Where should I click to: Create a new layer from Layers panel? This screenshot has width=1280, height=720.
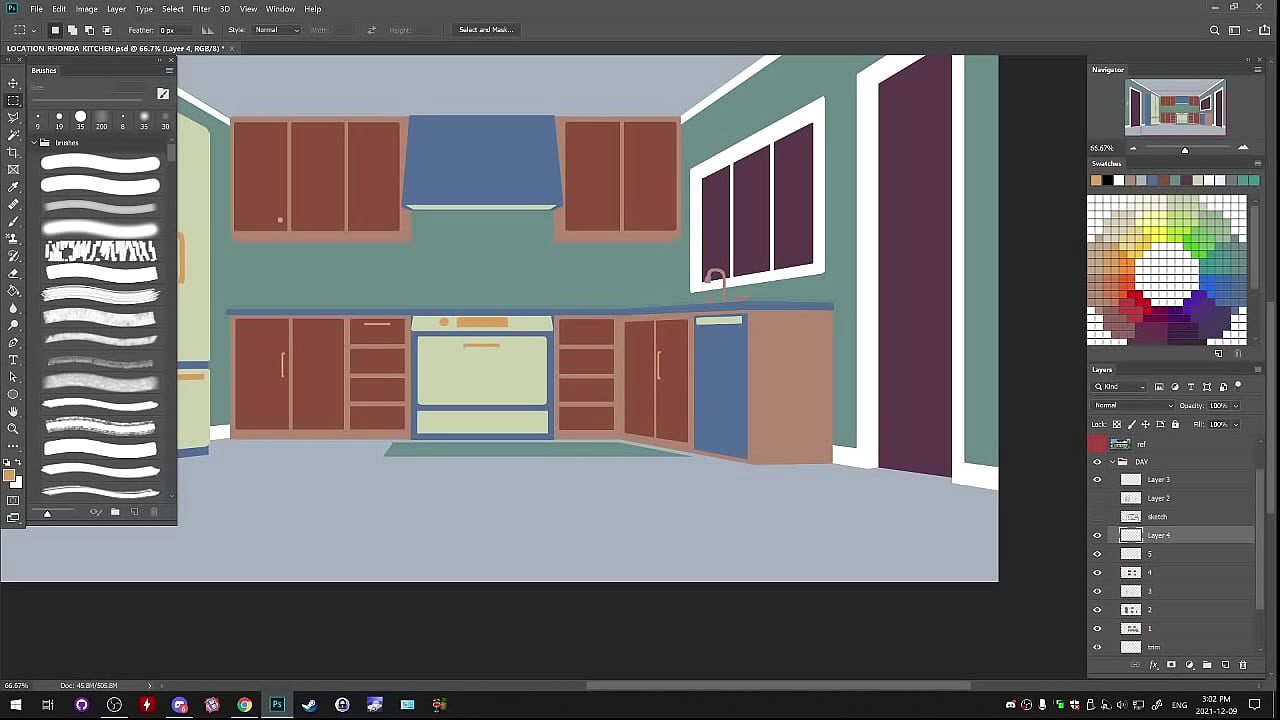[x=1225, y=665]
